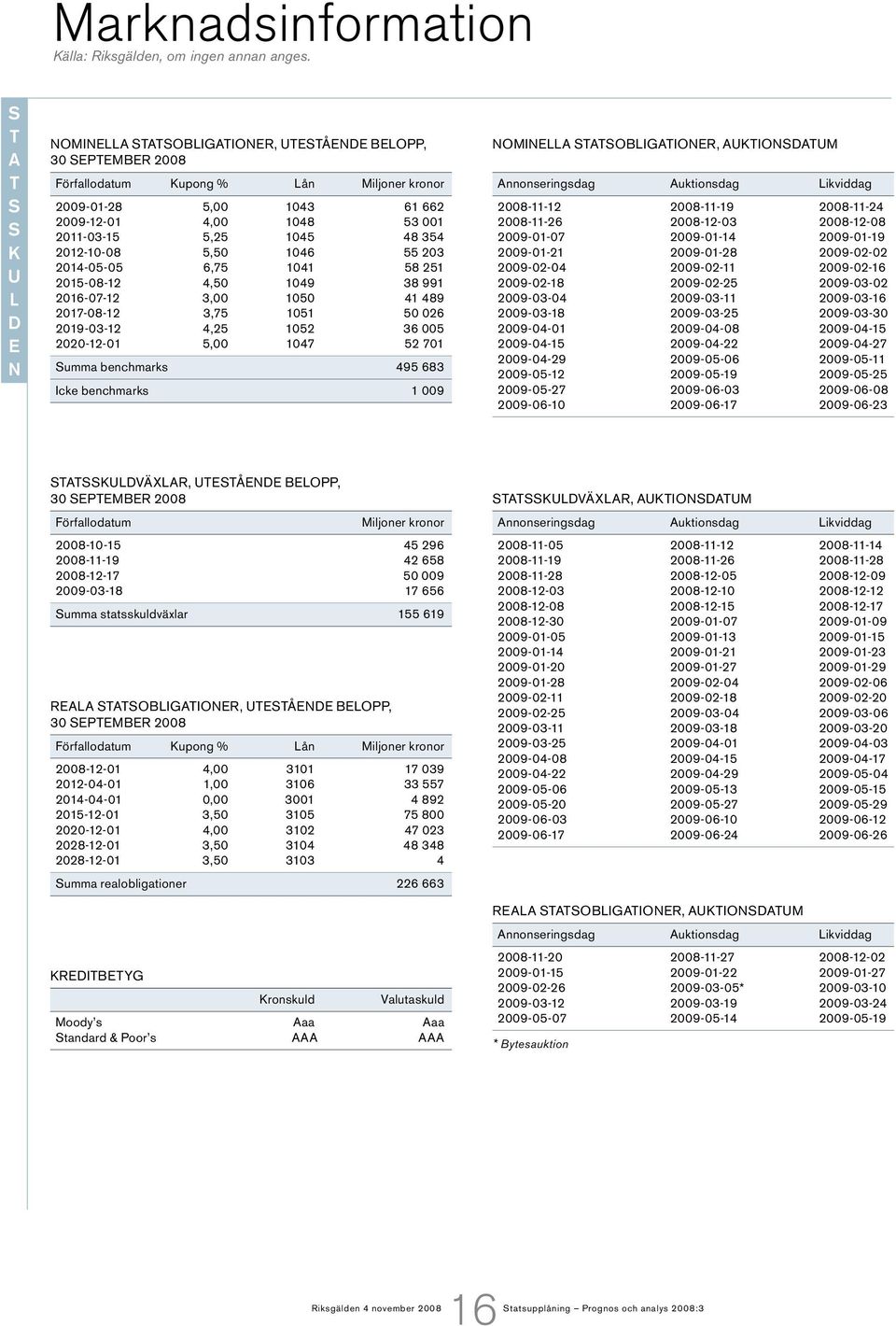Click the real bond loan number '3105'
The height and width of the screenshot is (1326, 896).
pos(300,815)
